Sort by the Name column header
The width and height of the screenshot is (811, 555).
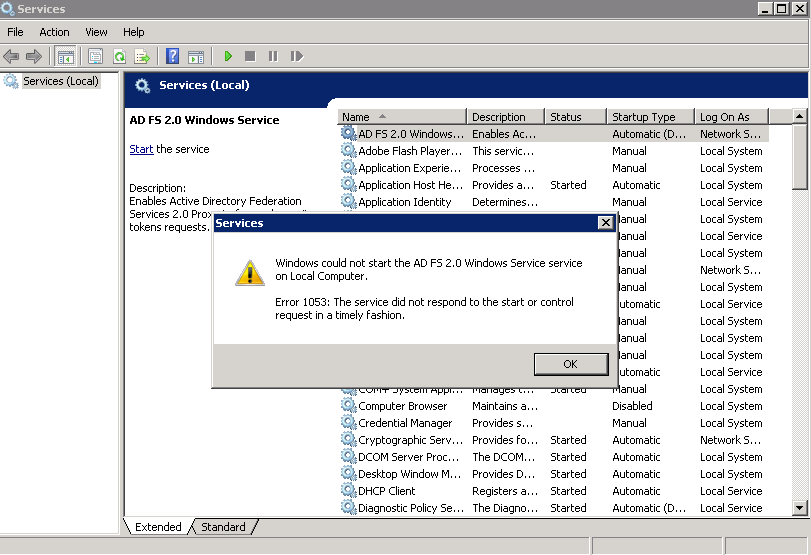(x=402, y=117)
